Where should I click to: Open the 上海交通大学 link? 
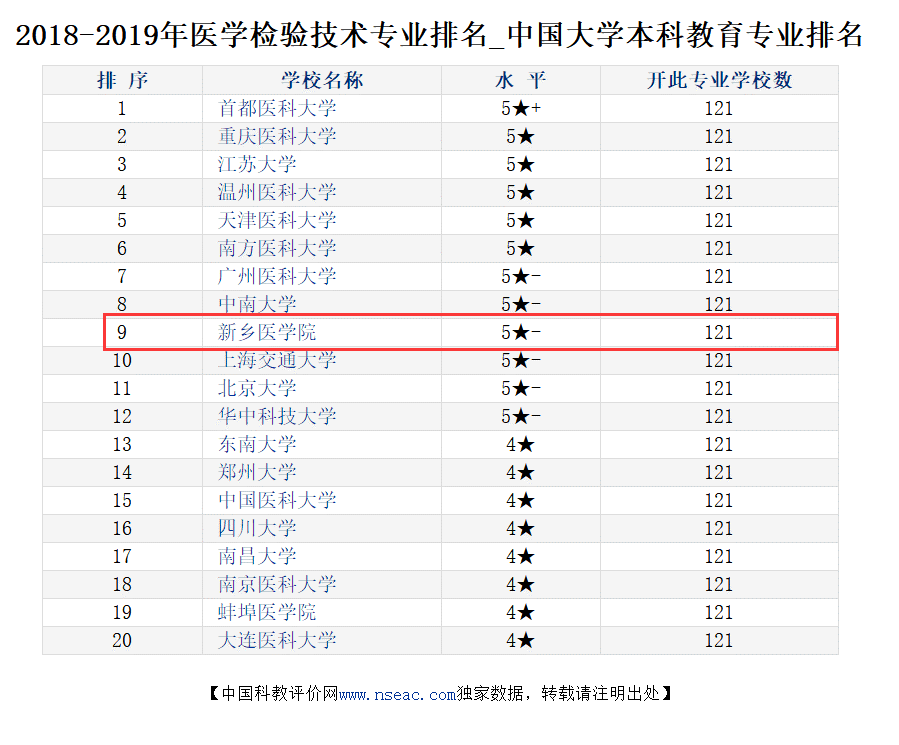277,360
